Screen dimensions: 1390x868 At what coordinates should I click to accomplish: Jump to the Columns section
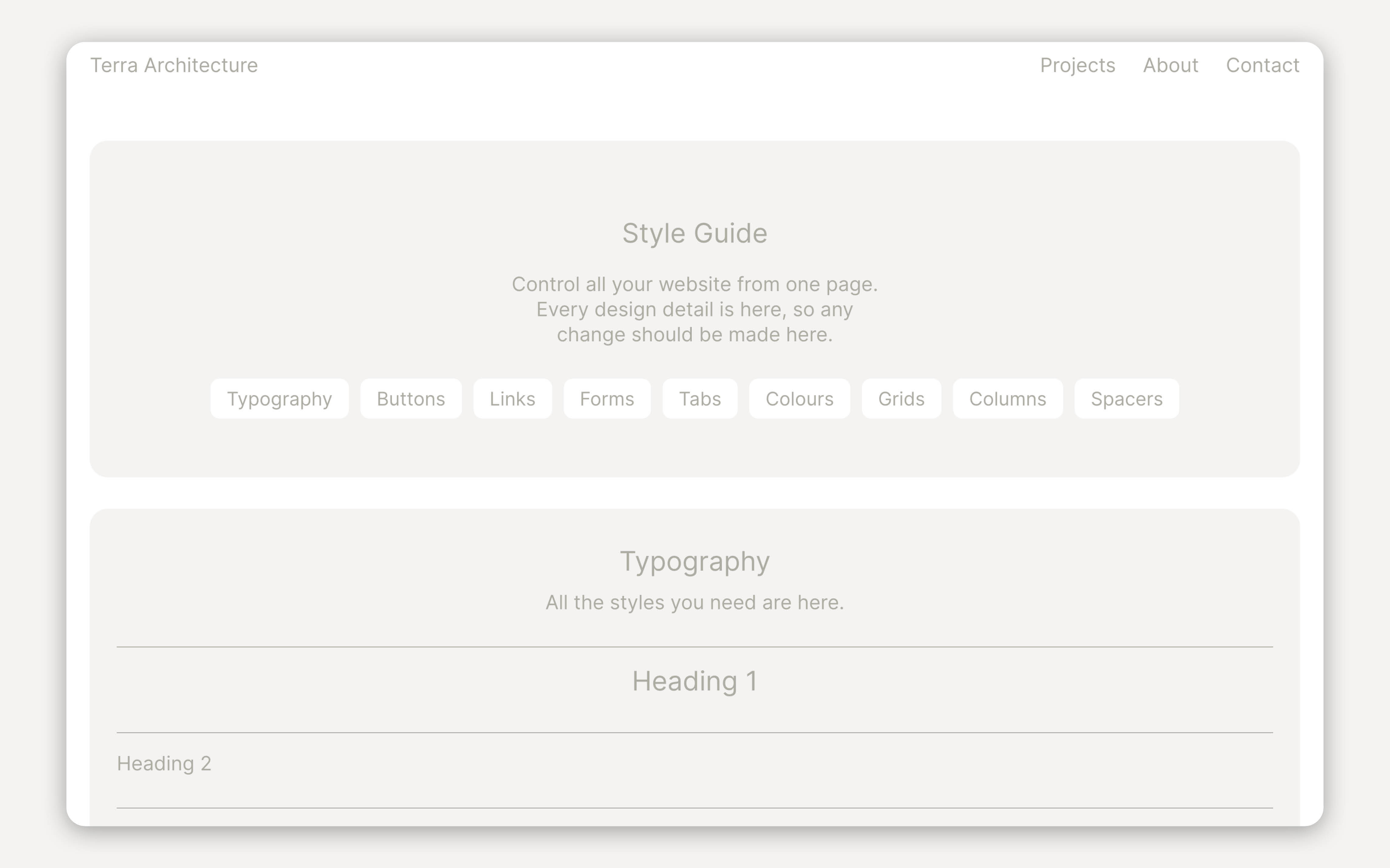(1007, 399)
